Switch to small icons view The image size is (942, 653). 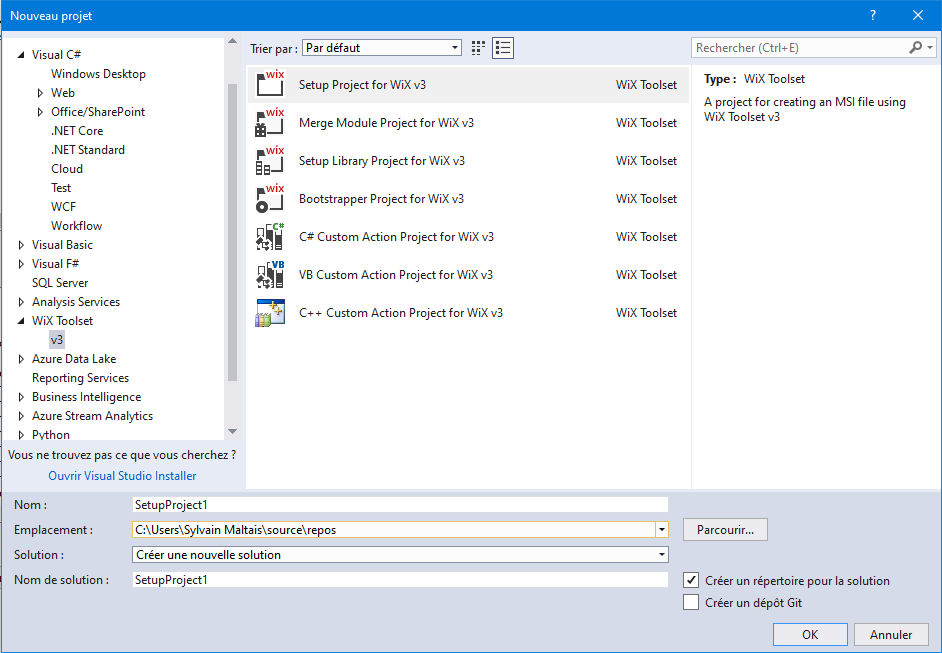pyautogui.click(x=478, y=48)
